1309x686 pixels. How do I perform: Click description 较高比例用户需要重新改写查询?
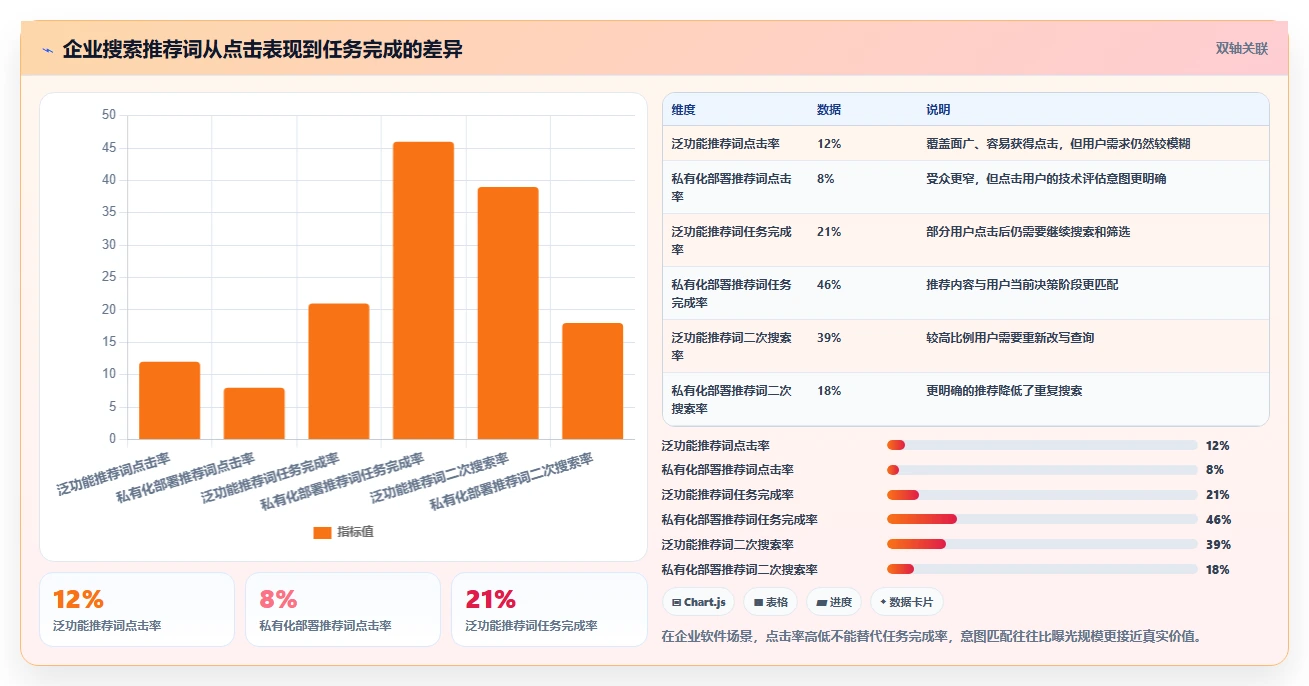pyautogui.click(x=1010, y=338)
